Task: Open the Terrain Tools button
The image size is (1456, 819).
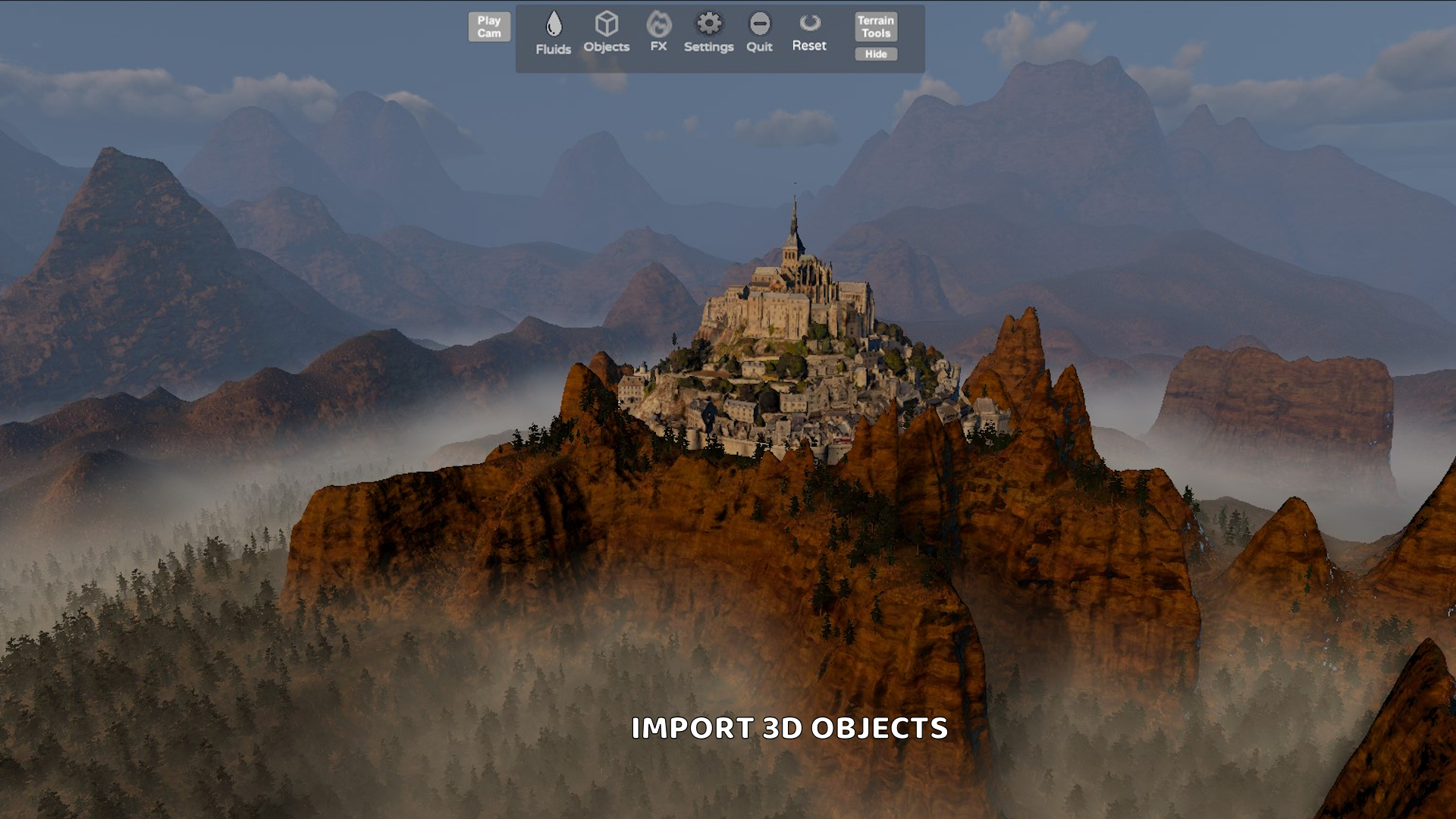Action: [x=876, y=27]
